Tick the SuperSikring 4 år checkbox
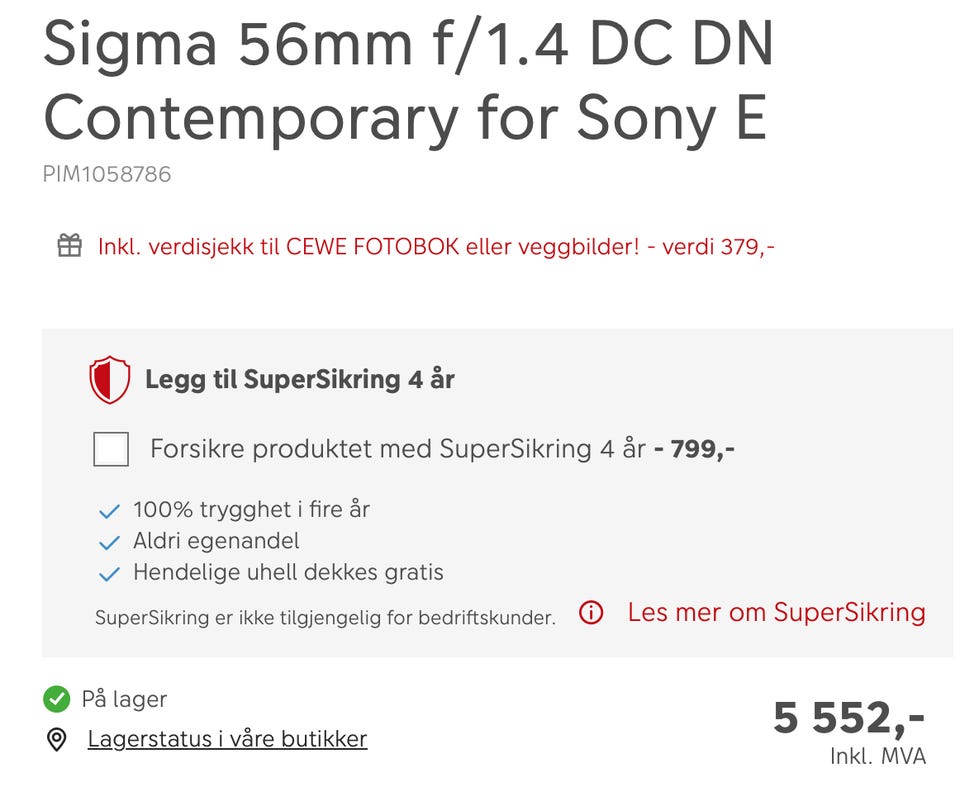Screen dimensions: 960x801 coord(111,449)
